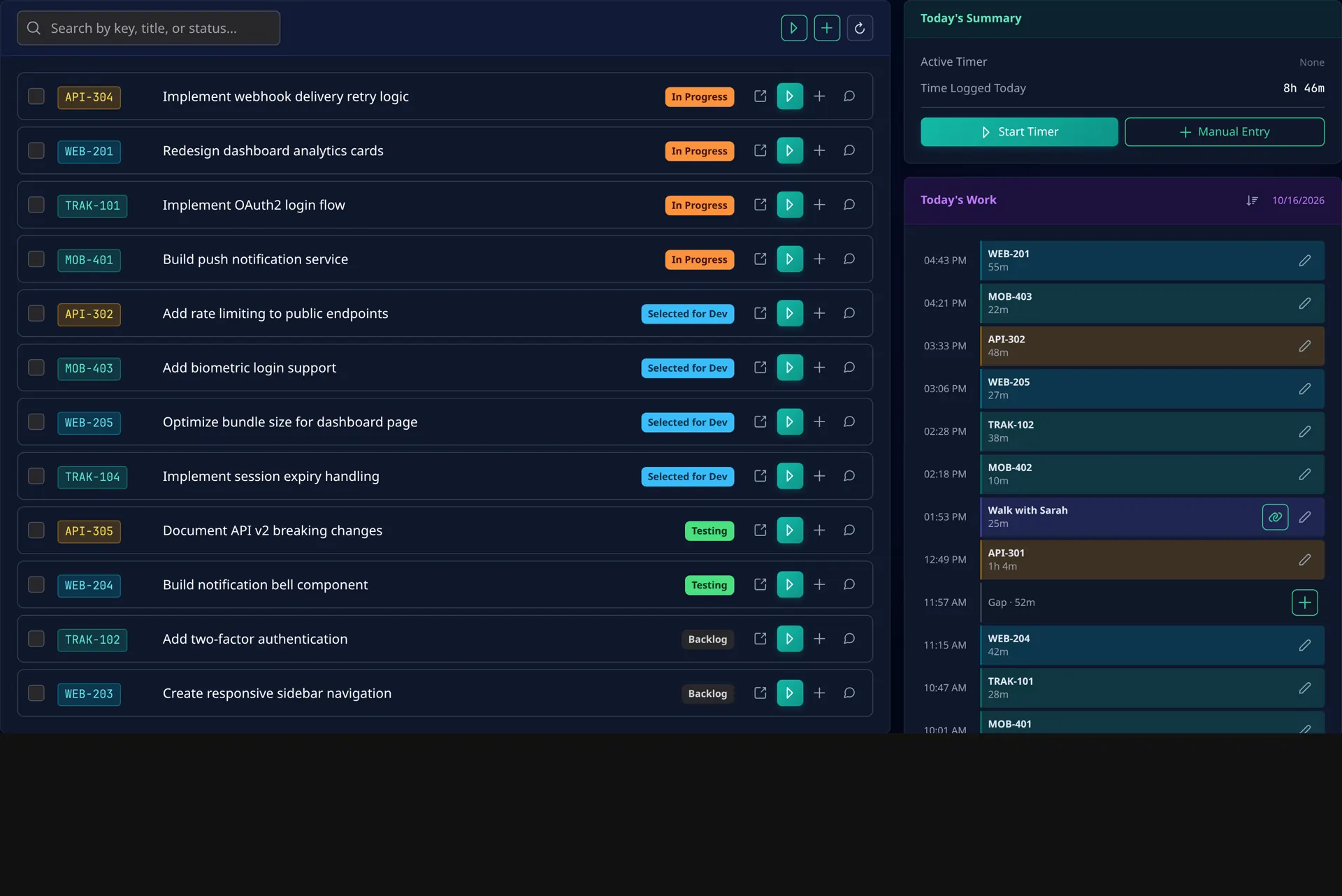Click the 10/16/2026 date in Today's Work
This screenshot has height=896, width=1342.
coord(1298,201)
